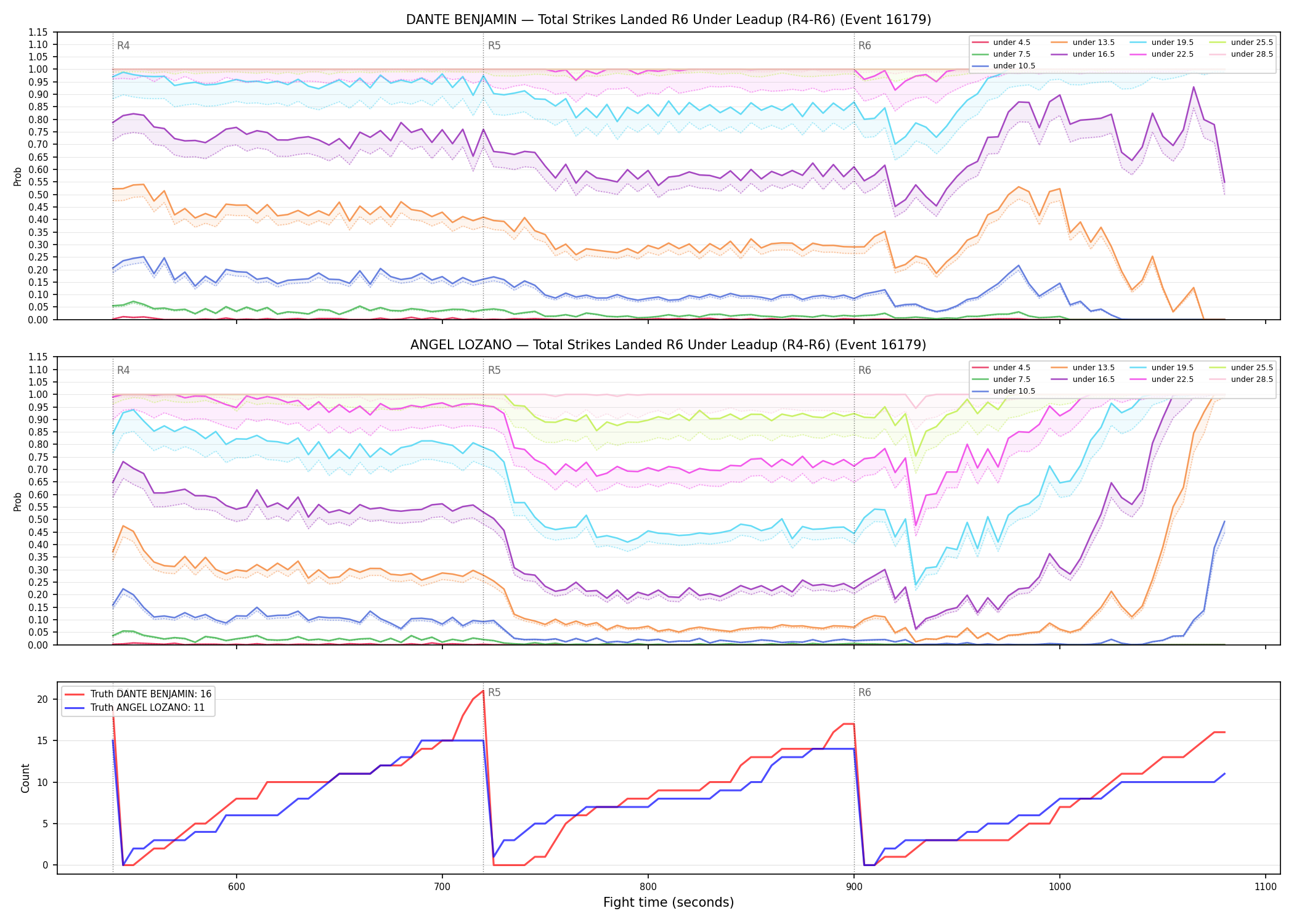Select 'under 10.5' in Dante Benjamin legend
Screen dimensions: 1294x924
click(1003, 66)
